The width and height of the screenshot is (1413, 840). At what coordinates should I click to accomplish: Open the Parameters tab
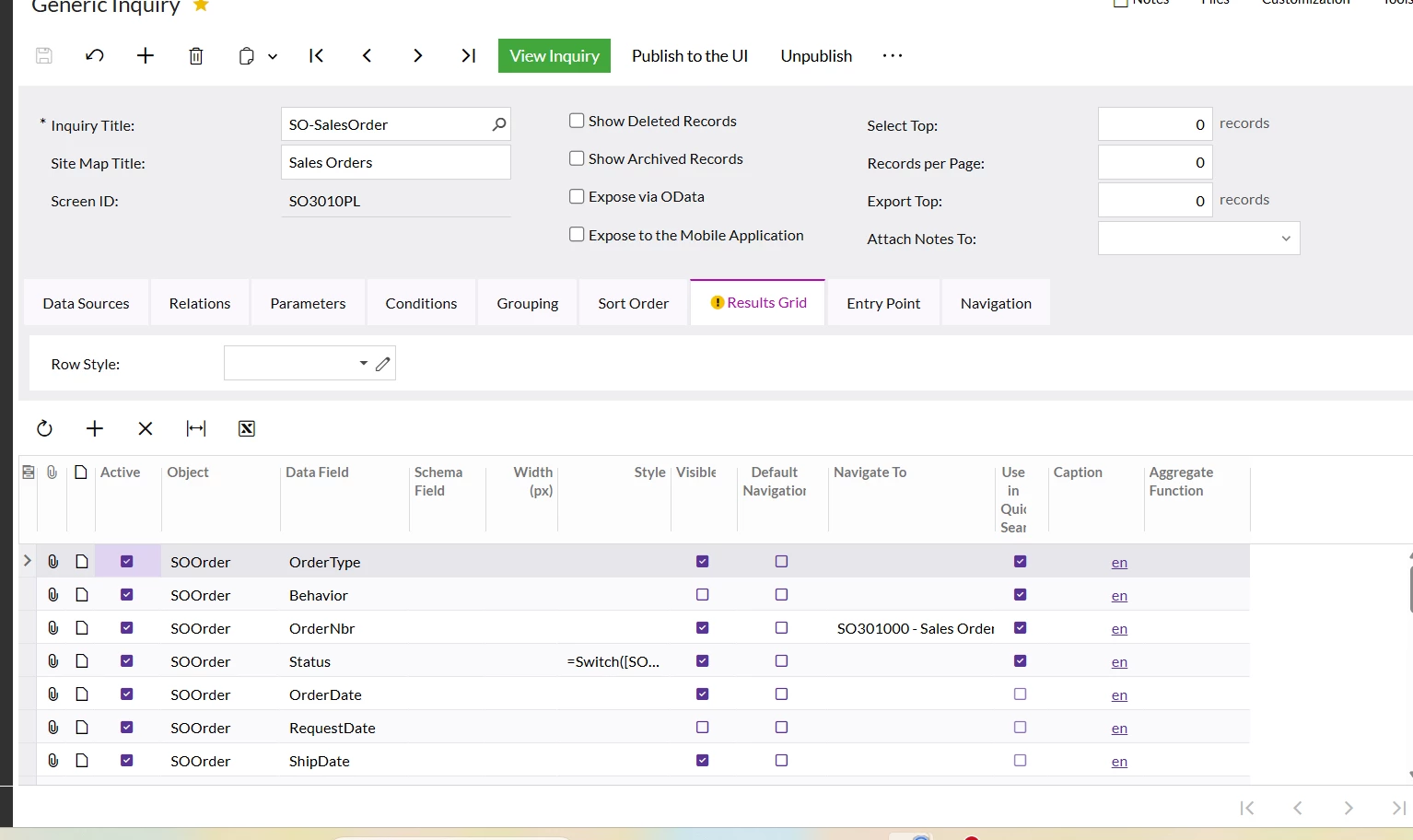(308, 303)
